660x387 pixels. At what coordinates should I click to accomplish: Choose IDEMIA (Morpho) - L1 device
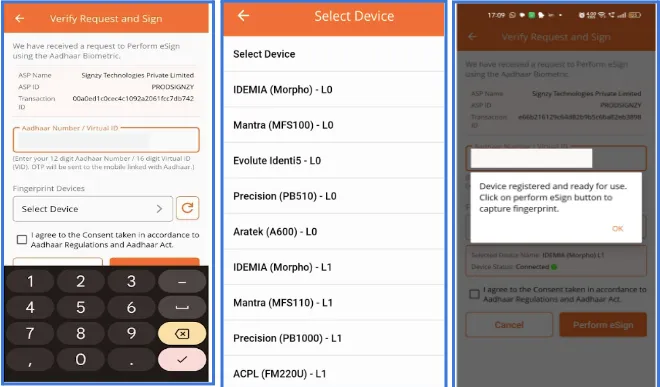[334, 267]
